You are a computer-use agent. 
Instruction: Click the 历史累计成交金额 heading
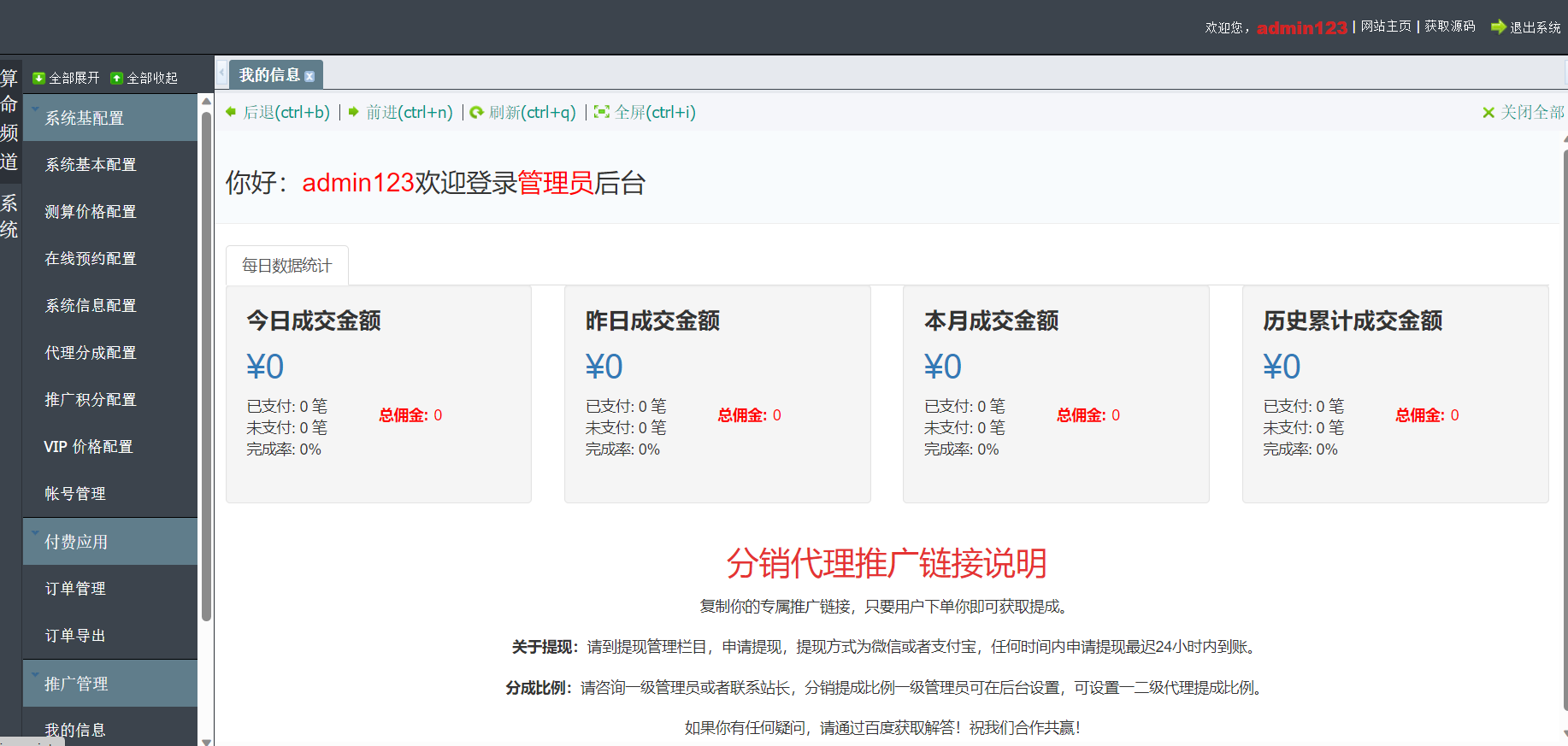point(1353,321)
